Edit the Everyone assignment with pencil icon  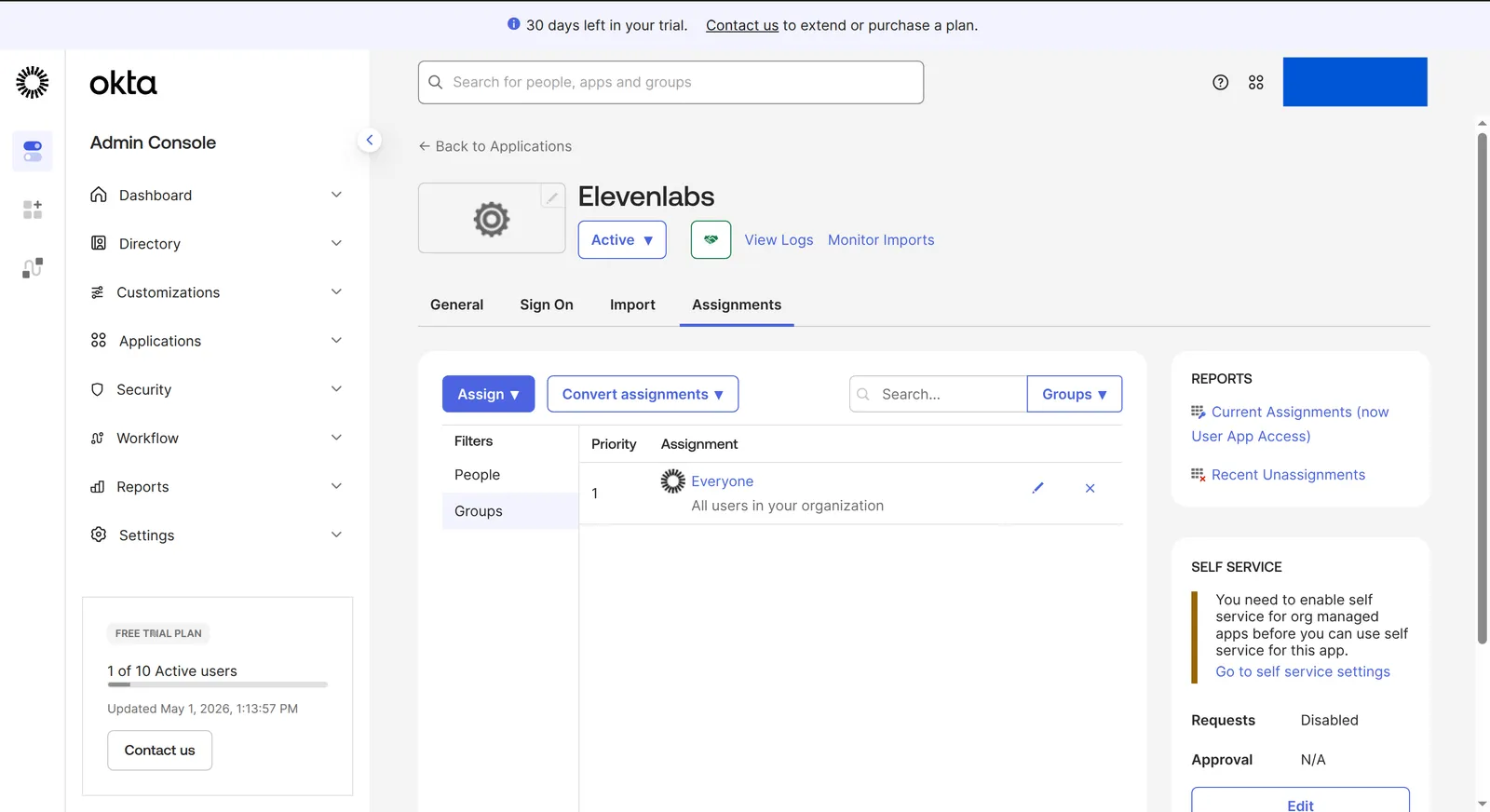pos(1037,487)
